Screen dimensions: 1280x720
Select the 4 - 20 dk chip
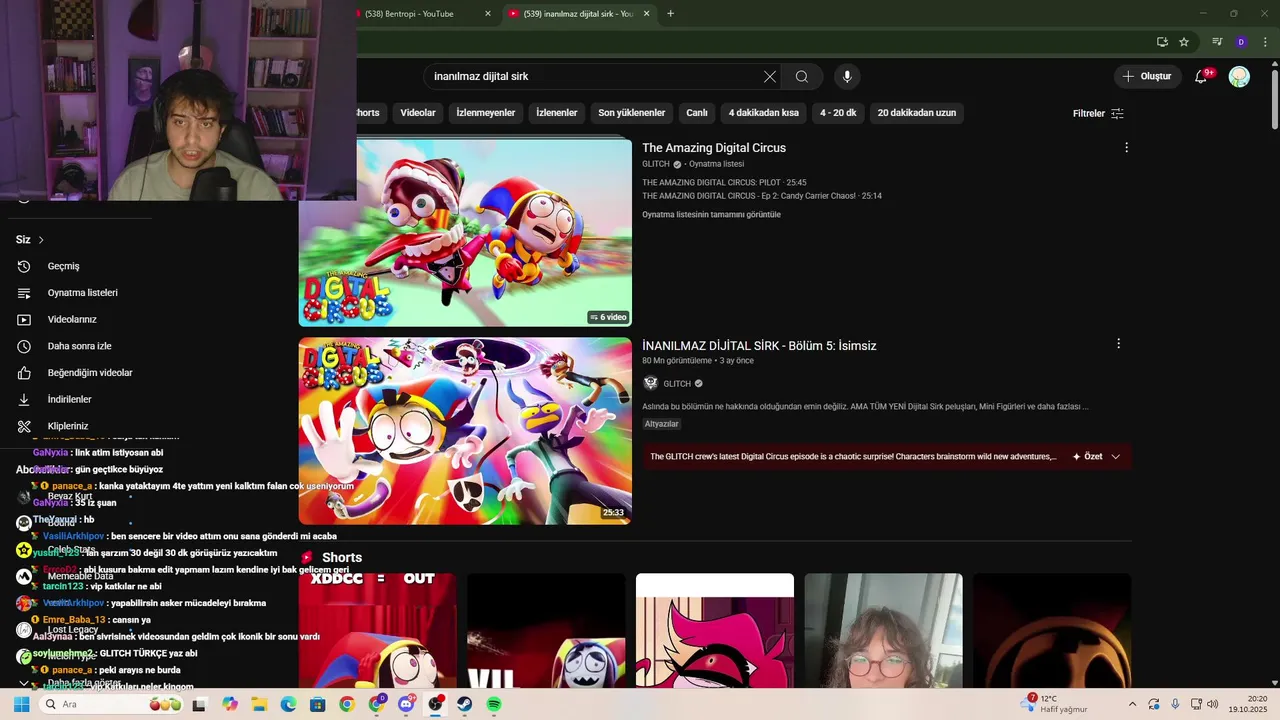click(x=838, y=113)
